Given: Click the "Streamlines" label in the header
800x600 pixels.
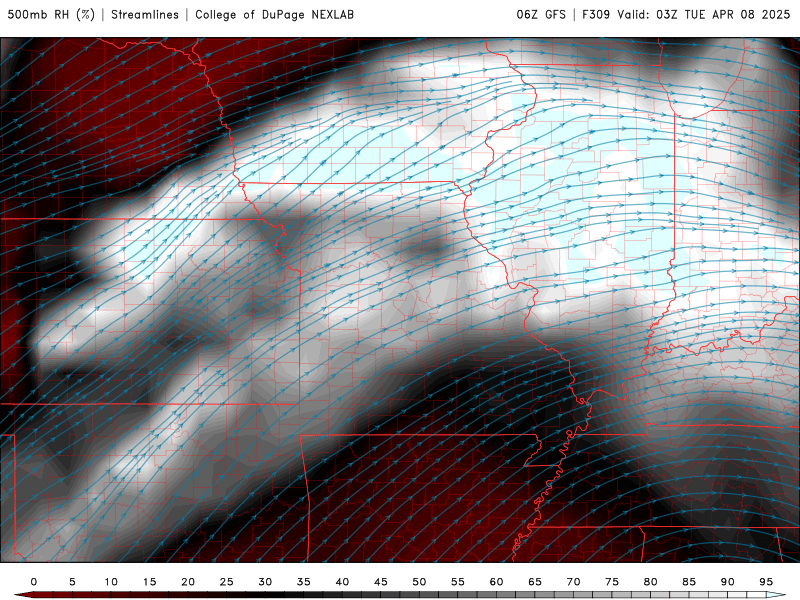Looking at the screenshot, I should coord(145,14).
